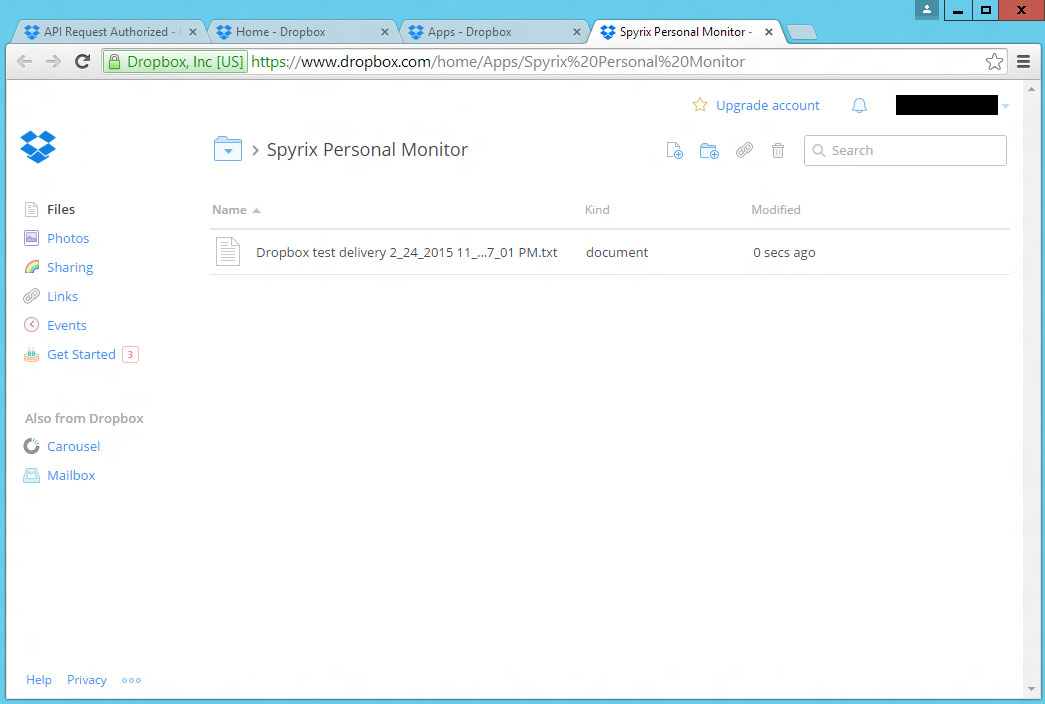Close the API Request Authorized tab
The image size is (1045, 704).
193,32
